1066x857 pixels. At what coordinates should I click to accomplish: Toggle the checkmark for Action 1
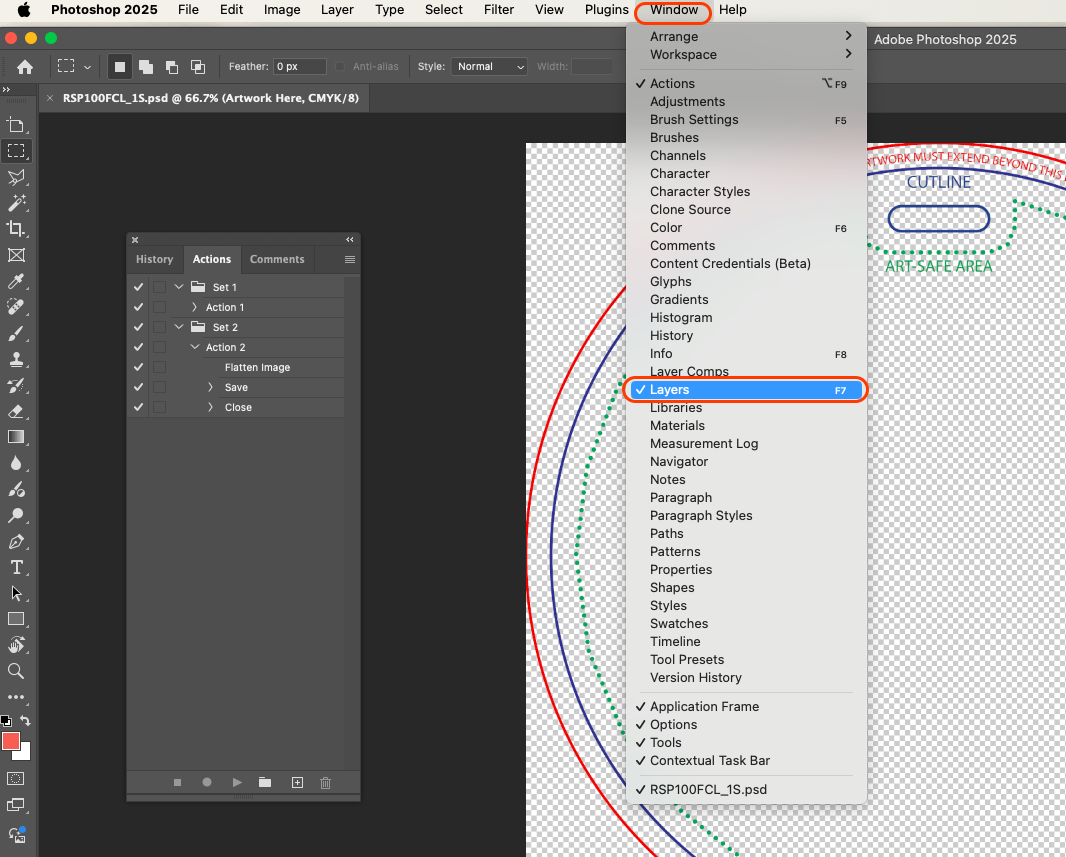click(x=138, y=307)
